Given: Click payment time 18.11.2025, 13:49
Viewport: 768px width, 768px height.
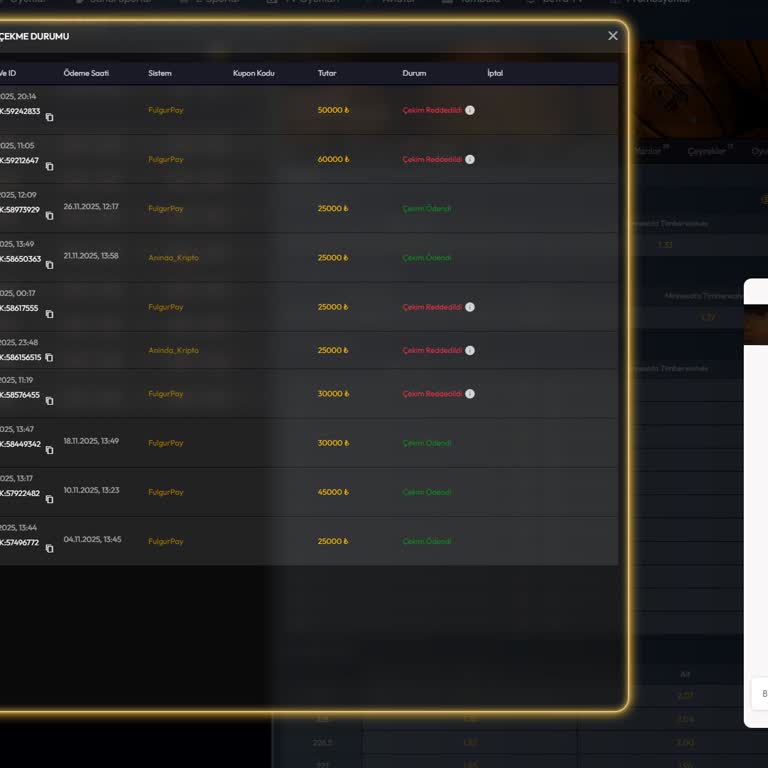Looking at the screenshot, I should (91, 441).
